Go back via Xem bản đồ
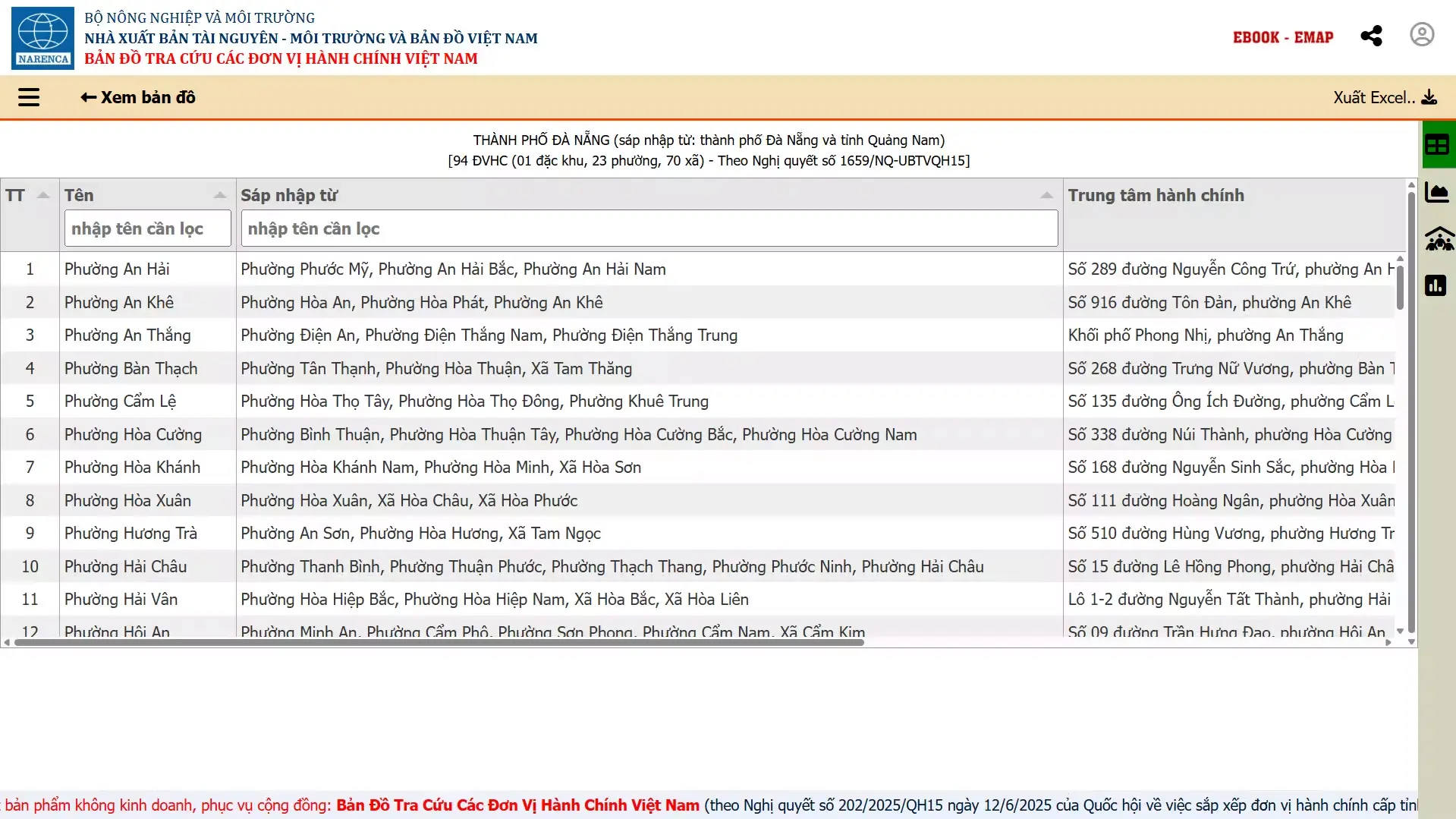This screenshot has height=819, width=1456. click(x=138, y=97)
